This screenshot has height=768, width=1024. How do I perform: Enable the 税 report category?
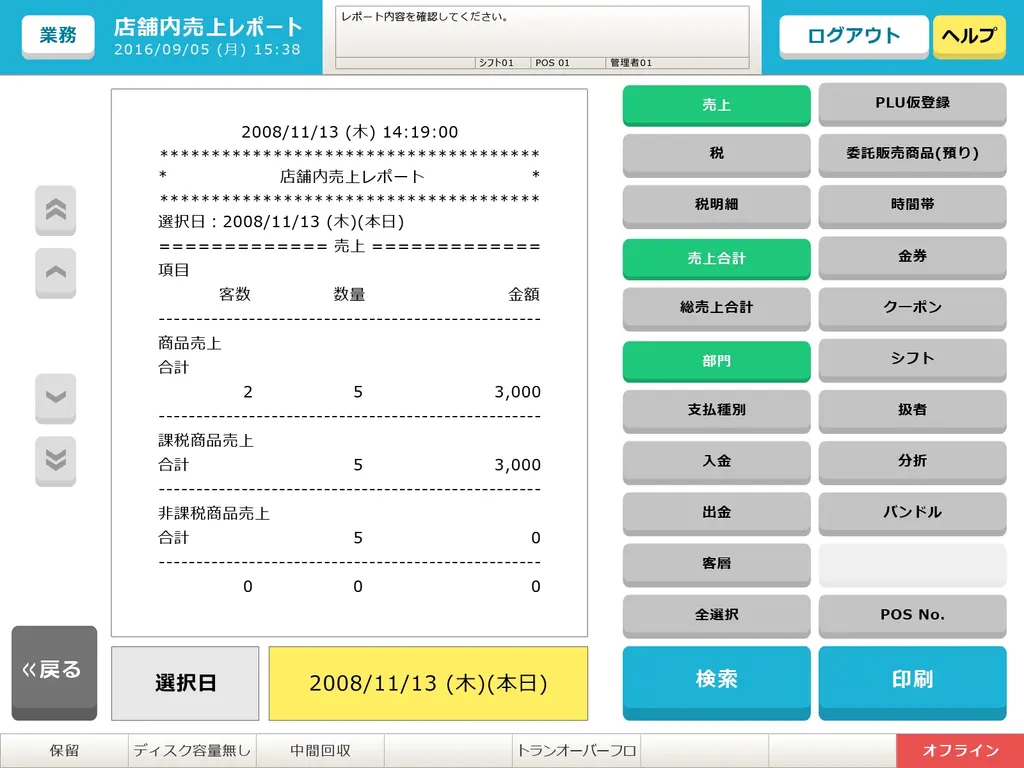(716, 154)
